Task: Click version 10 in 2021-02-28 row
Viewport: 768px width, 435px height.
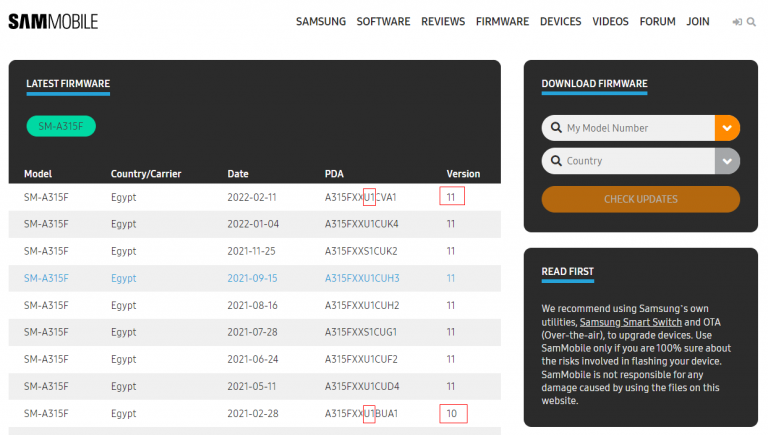Action: (x=452, y=414)
